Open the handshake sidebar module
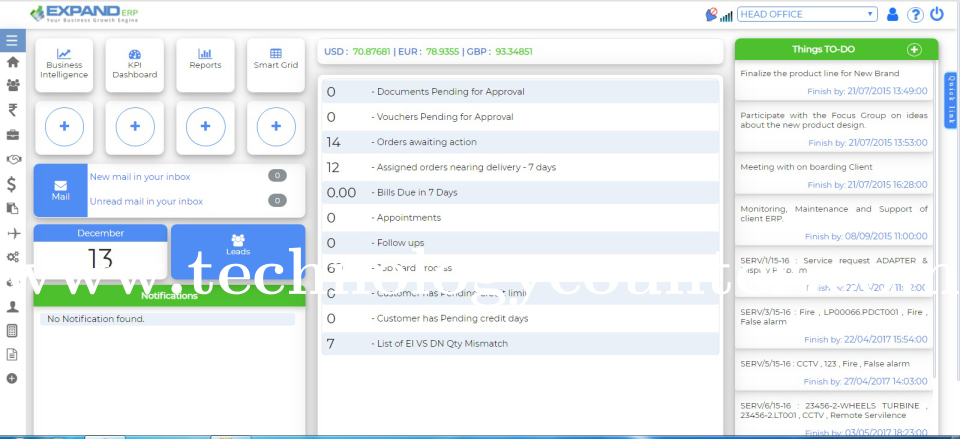The image size is (960, 439). tap(12, 159)
